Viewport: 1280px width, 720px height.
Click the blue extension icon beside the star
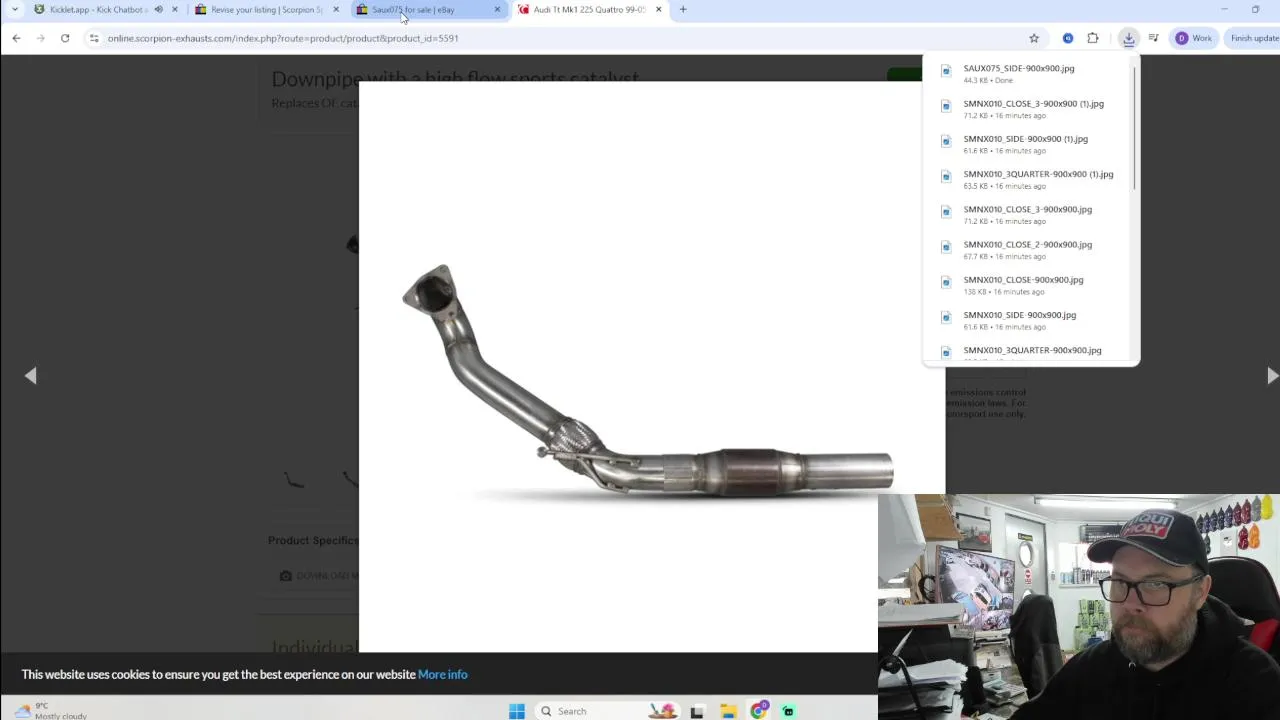[1068, 38]
